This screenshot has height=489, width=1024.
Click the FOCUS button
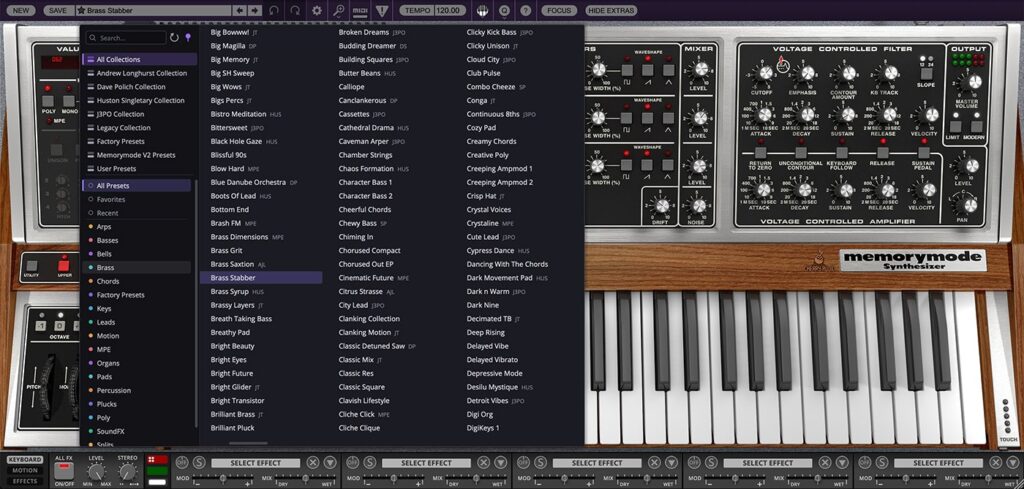[x=559, y=10]
